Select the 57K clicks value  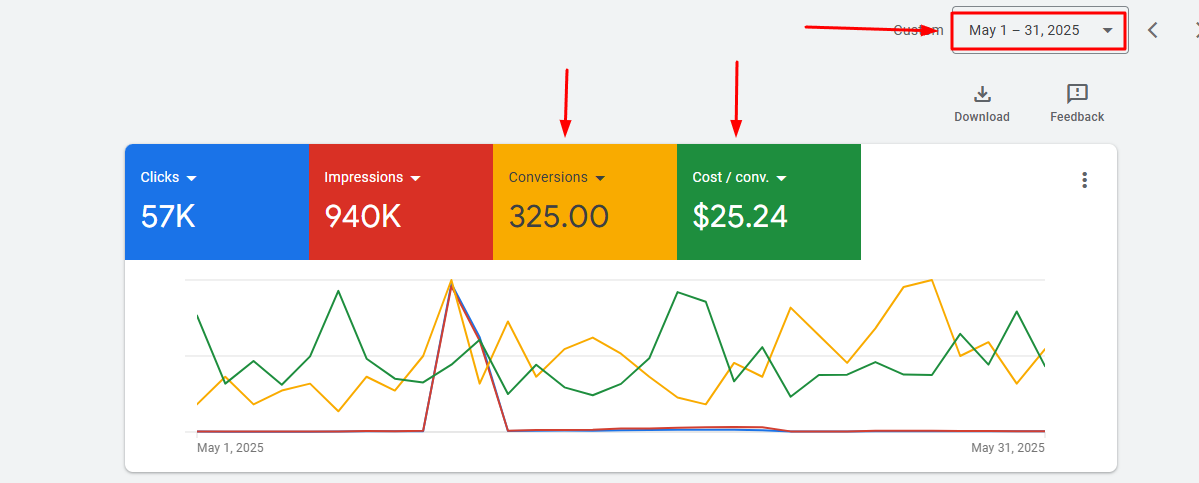coord(168,217)
